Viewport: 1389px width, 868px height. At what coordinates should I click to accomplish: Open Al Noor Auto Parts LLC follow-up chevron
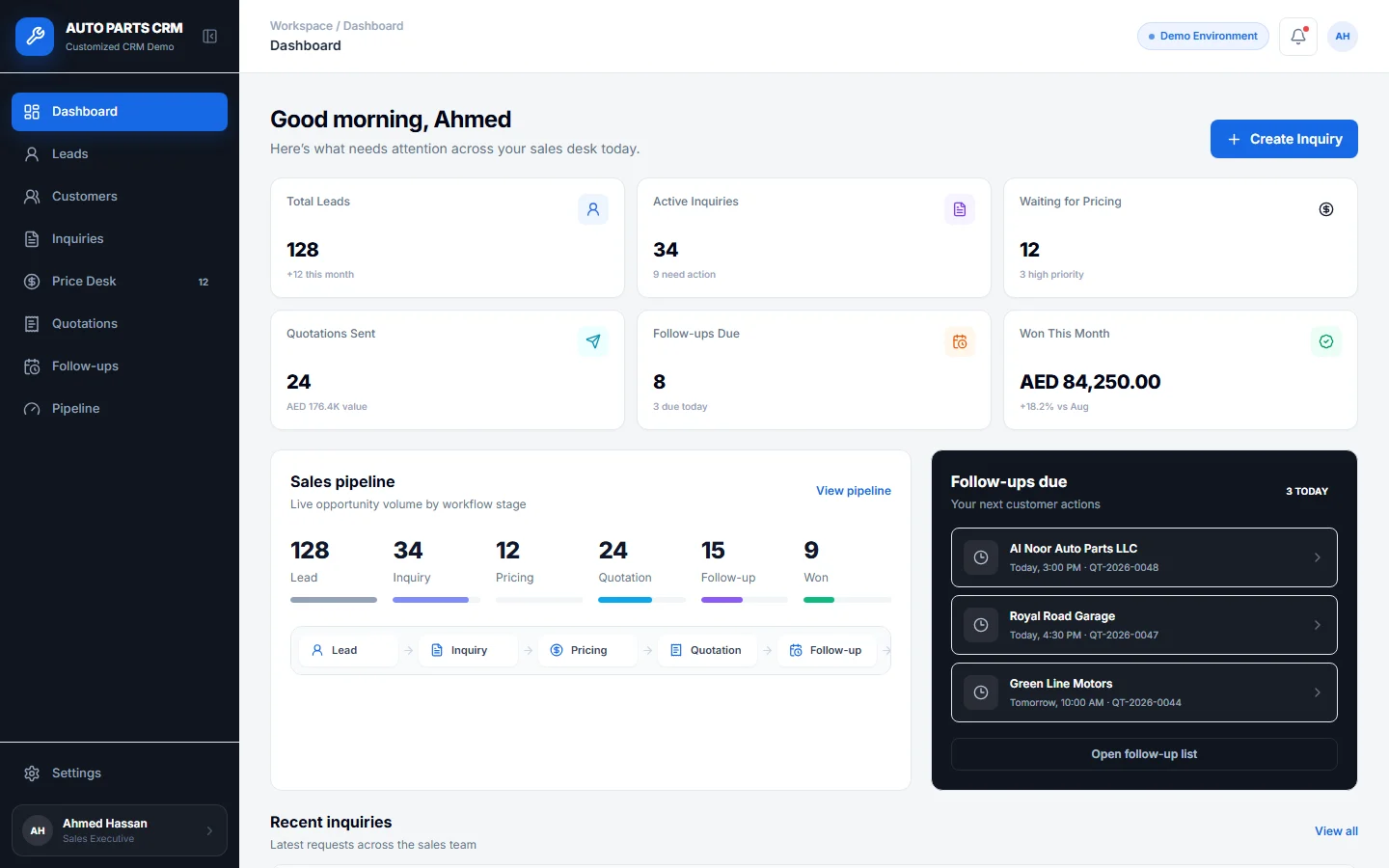pos(1318,557)
